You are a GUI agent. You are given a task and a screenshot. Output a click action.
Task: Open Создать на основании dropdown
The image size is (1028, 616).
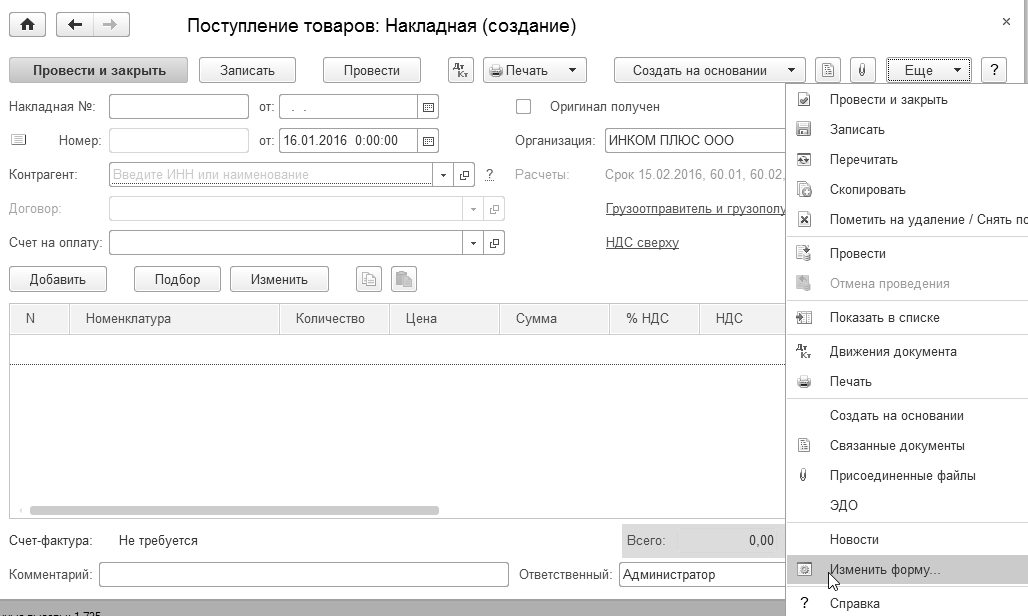709,70
